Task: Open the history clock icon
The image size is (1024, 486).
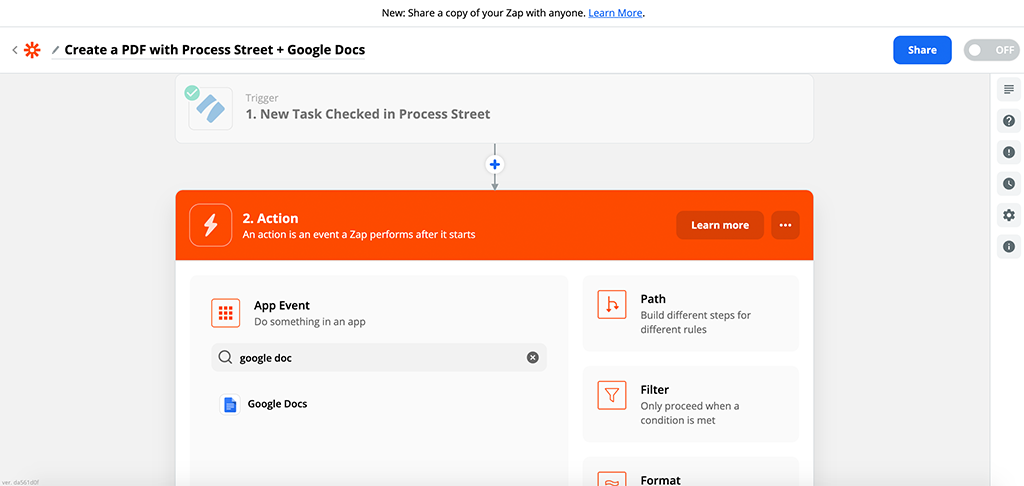Action: tap(1008, 184)
